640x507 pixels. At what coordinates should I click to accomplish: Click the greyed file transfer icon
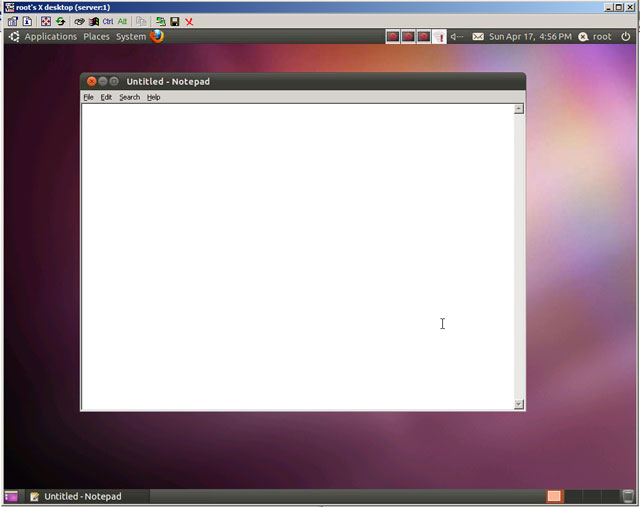tap(141, 22)
